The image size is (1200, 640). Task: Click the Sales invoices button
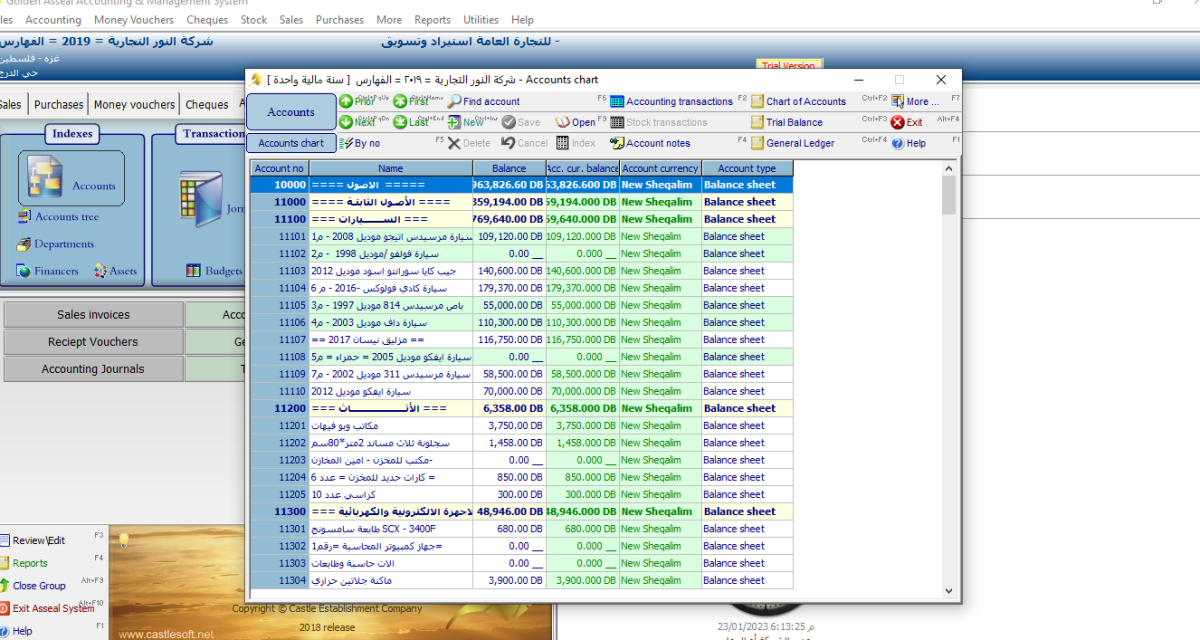click(x=93, y=315)
